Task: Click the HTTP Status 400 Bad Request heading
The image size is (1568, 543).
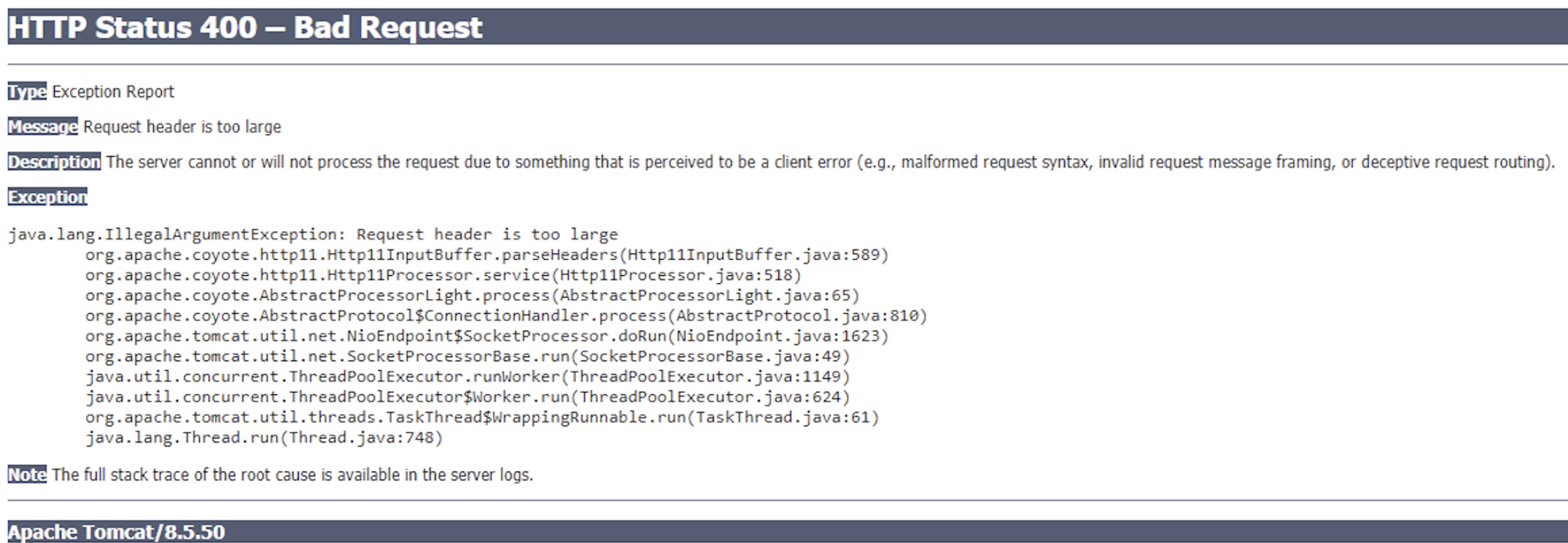Action: (245, 27)
